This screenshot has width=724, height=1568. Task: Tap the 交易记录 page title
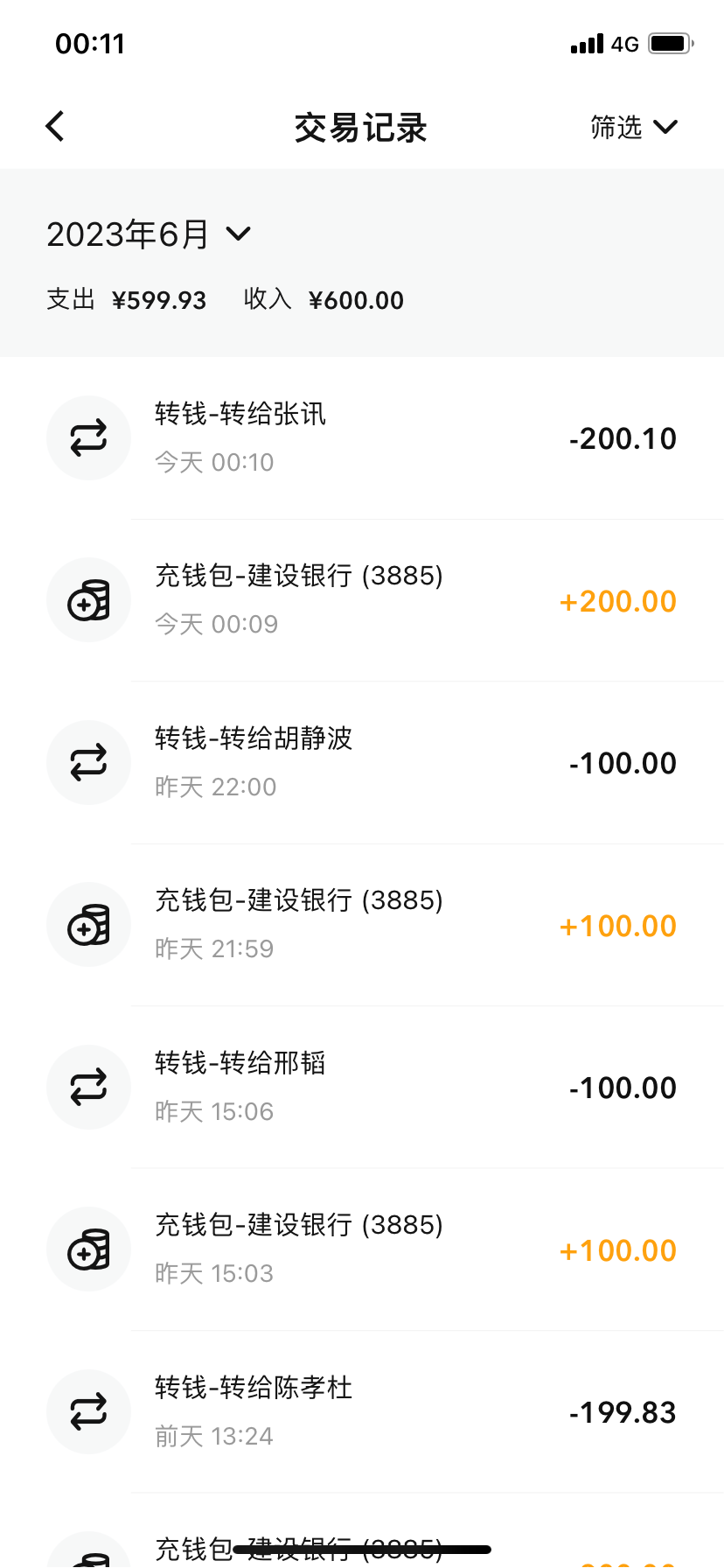[x=360, y=128]
